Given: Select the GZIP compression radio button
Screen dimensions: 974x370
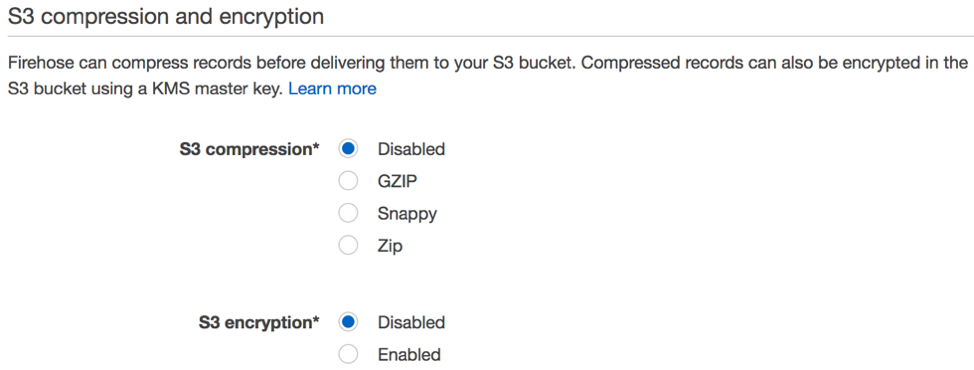Looking at the screenshot, I should 348,181.
